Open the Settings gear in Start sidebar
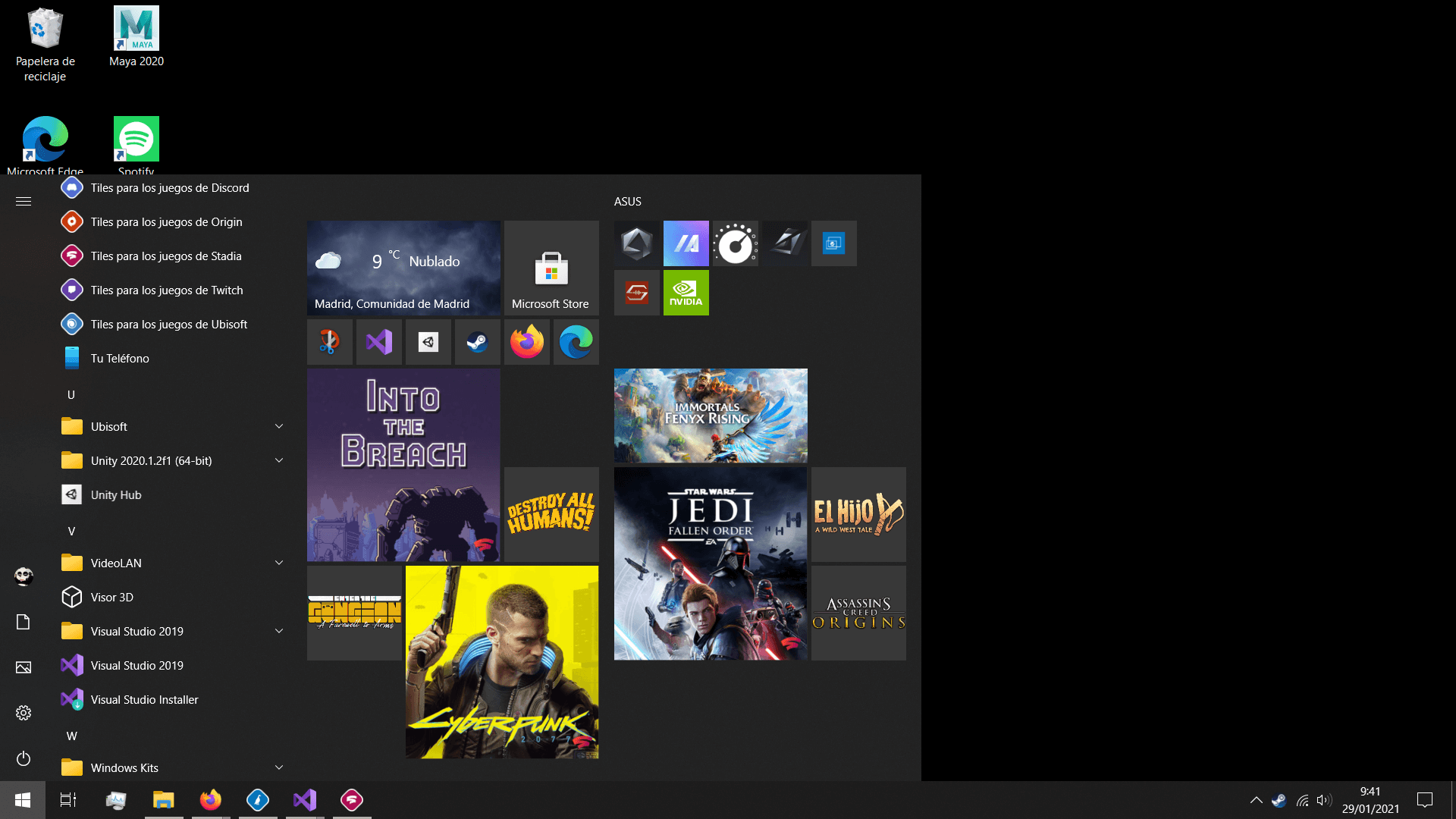The width and height of the screenshot is (1456, 819). (x=24, y=713)
